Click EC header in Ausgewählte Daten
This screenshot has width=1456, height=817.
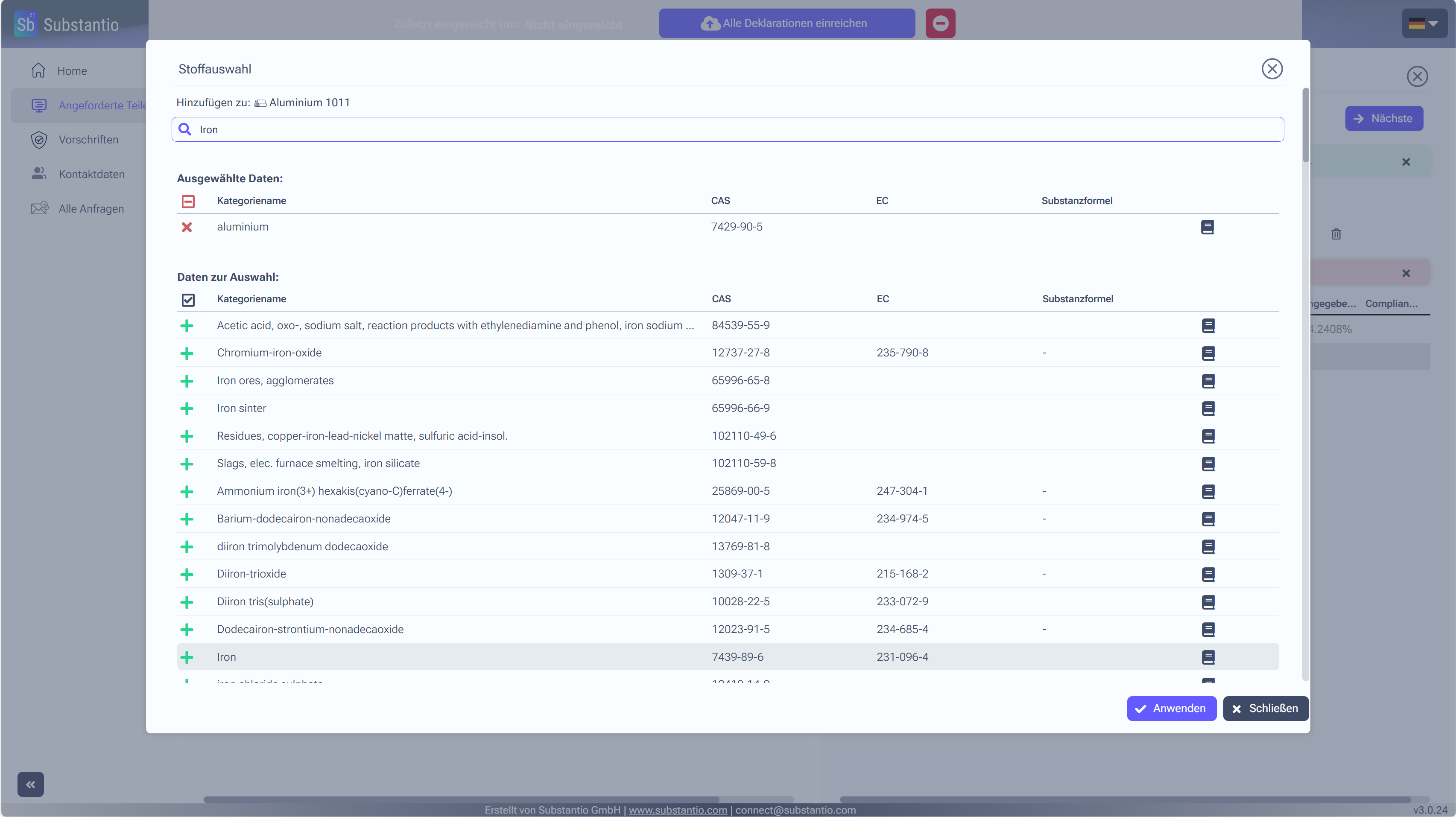point(882,201)
